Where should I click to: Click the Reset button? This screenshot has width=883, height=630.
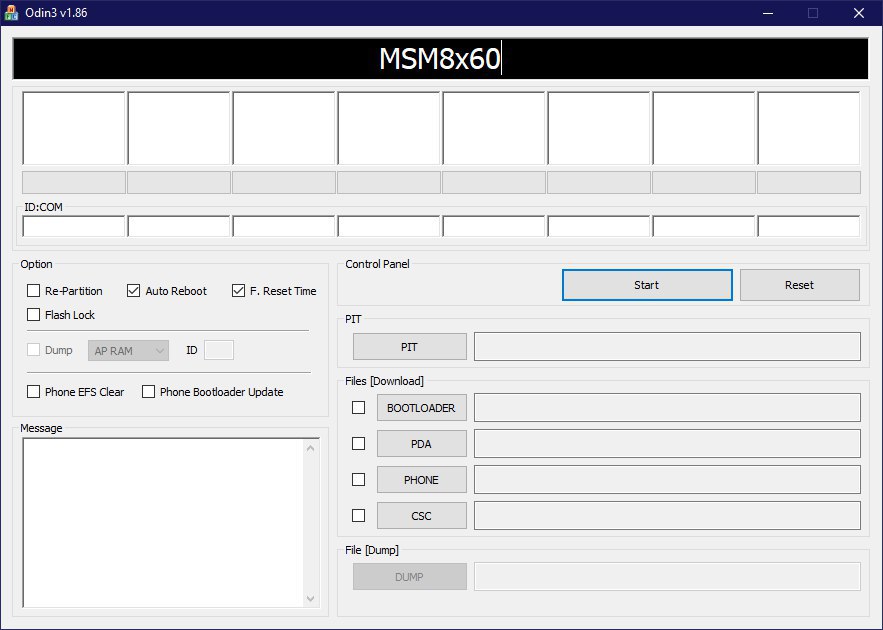800,285
